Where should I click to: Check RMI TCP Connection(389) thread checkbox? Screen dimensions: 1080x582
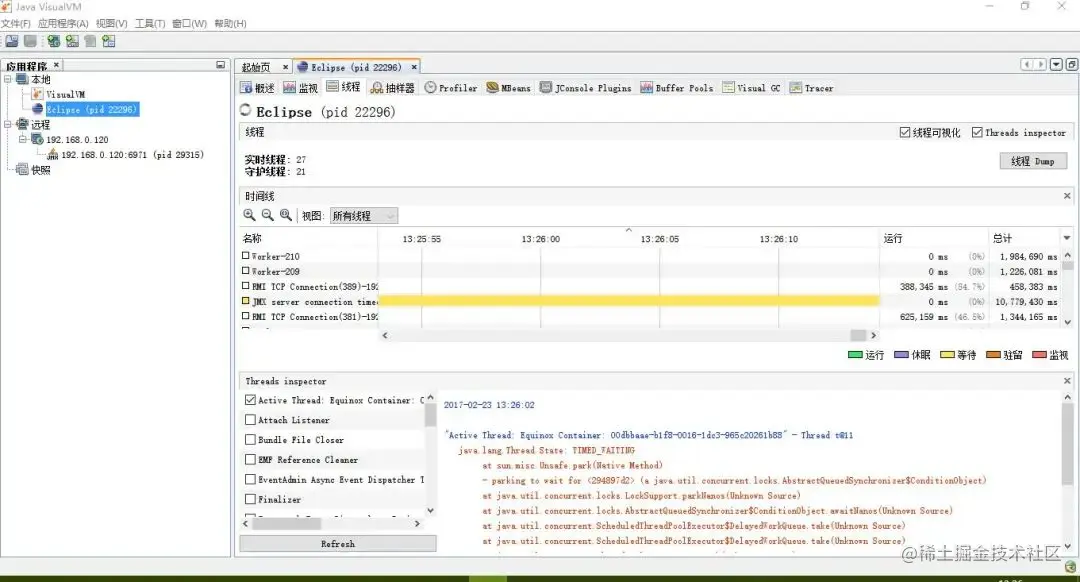(x=246, y=286)
